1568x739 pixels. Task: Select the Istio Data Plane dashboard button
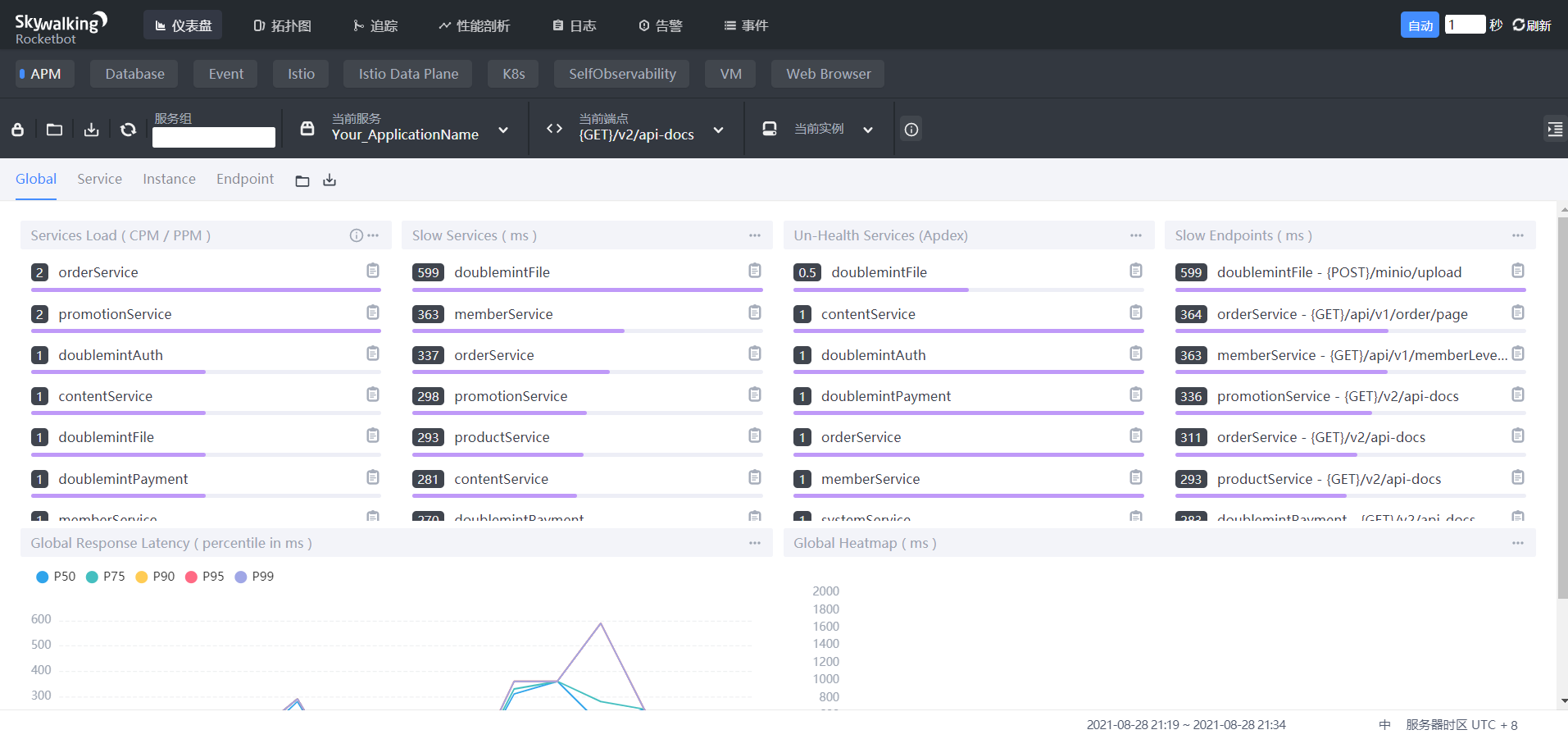[x=408, y=74]
